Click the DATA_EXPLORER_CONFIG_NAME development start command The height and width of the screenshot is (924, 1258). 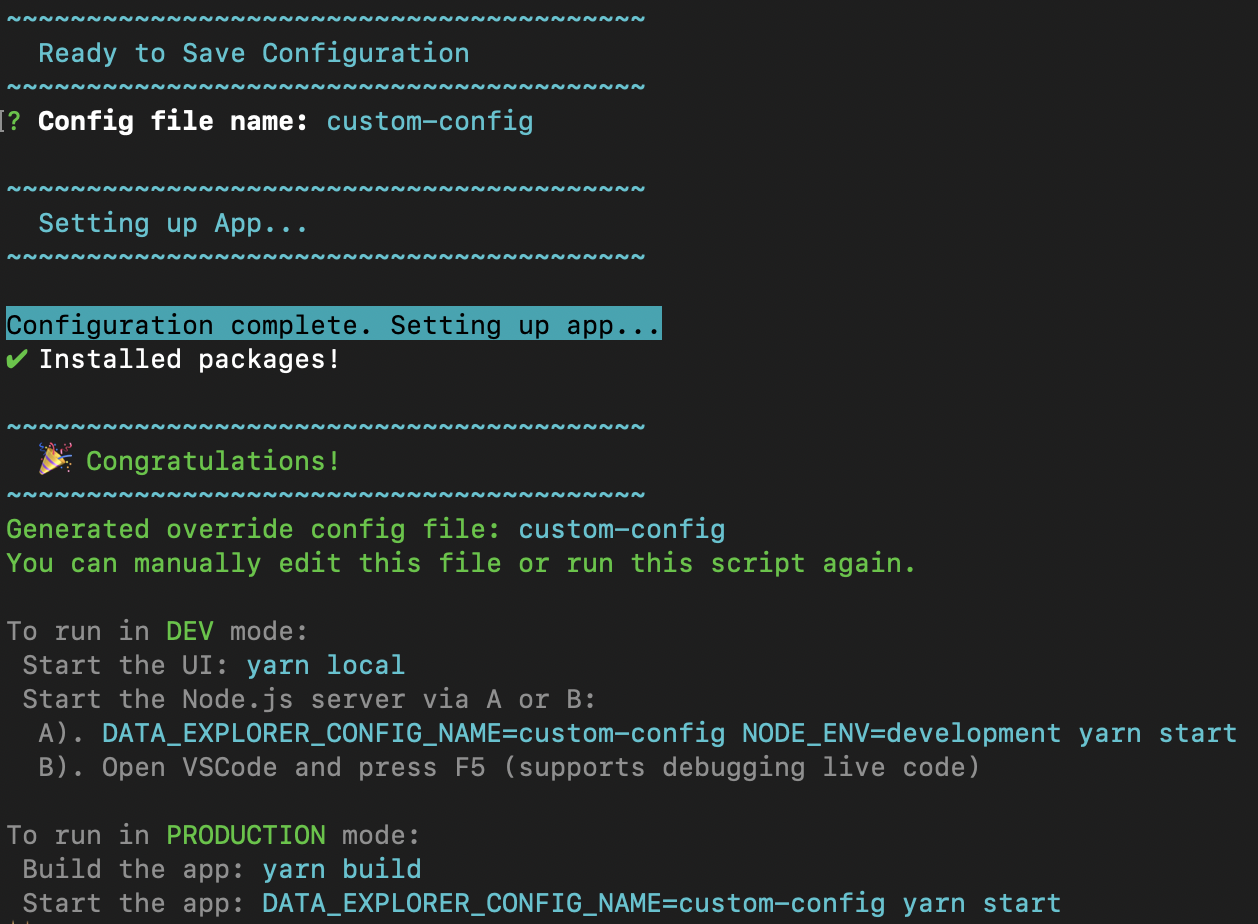(670, 733)
